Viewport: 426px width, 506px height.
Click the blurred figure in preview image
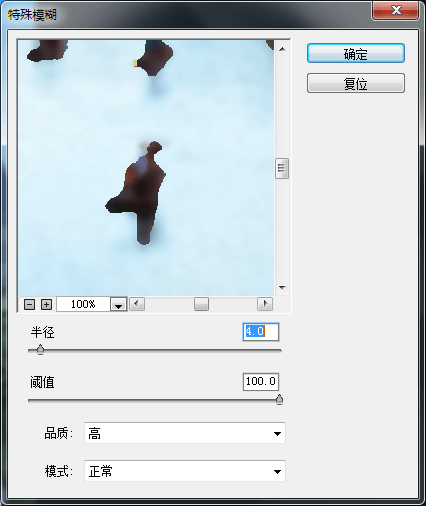pyautogui.click(x=140, y=193)
